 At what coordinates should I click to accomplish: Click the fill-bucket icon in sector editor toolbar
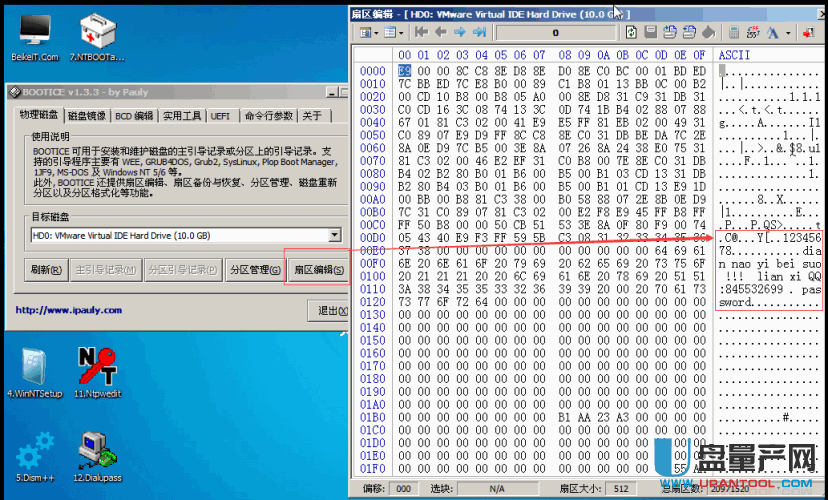[x=709, y=32]
